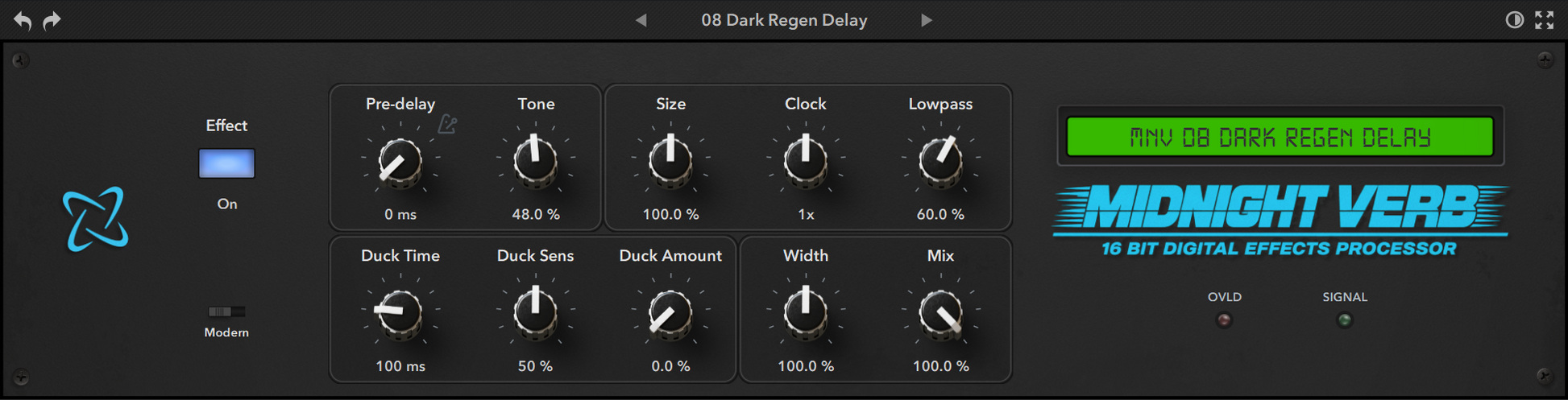1568x400 pixels.
Task: Undo the last change
Action: (23, 21)
